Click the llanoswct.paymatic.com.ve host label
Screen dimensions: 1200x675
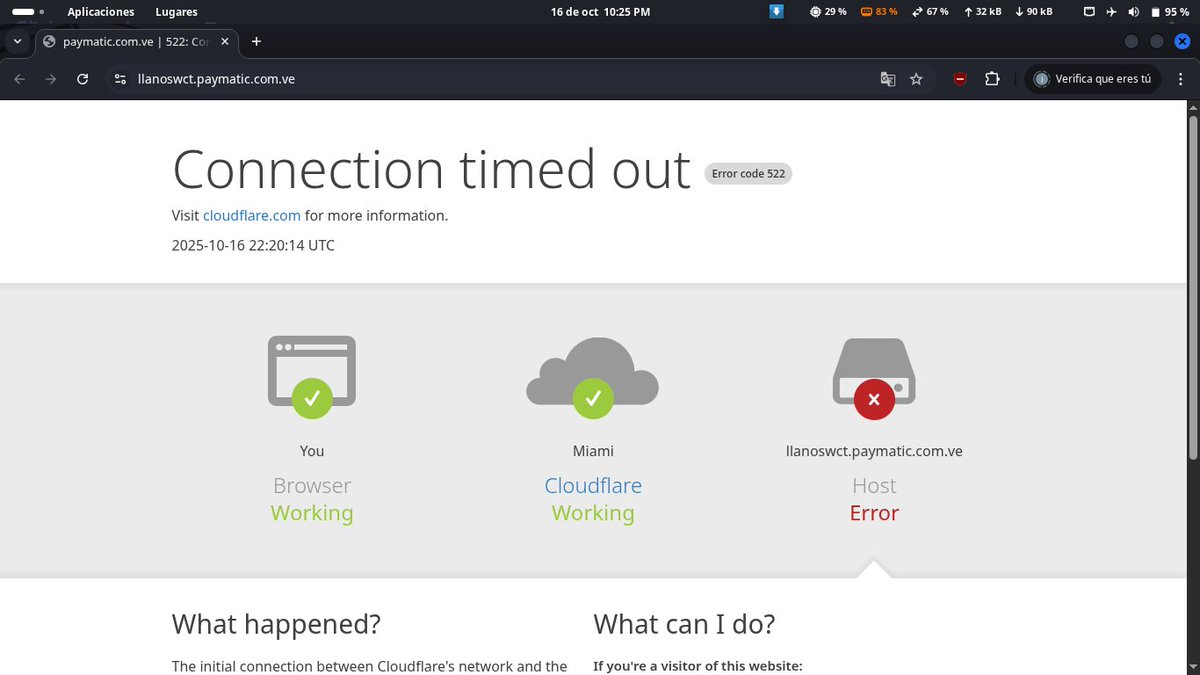pyautogui.click(x=874, y=451)
